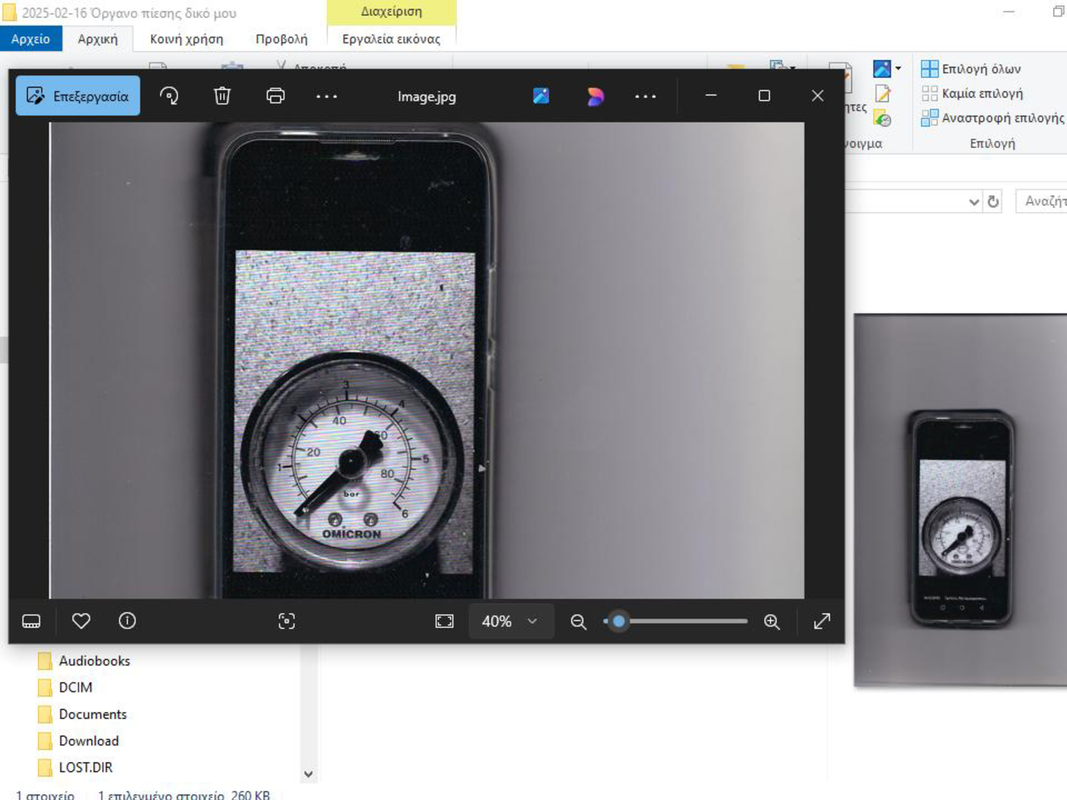1067x800 pixels.
Task: Show file info with the info icon
Action: coord(127,621)
